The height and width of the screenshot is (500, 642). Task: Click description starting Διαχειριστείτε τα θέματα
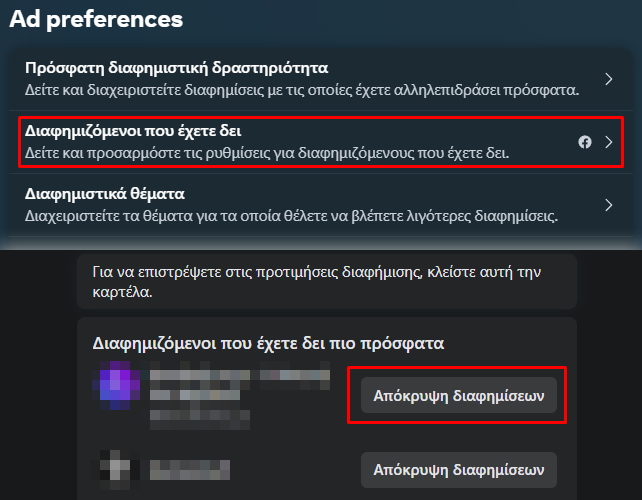pos(292,216)
